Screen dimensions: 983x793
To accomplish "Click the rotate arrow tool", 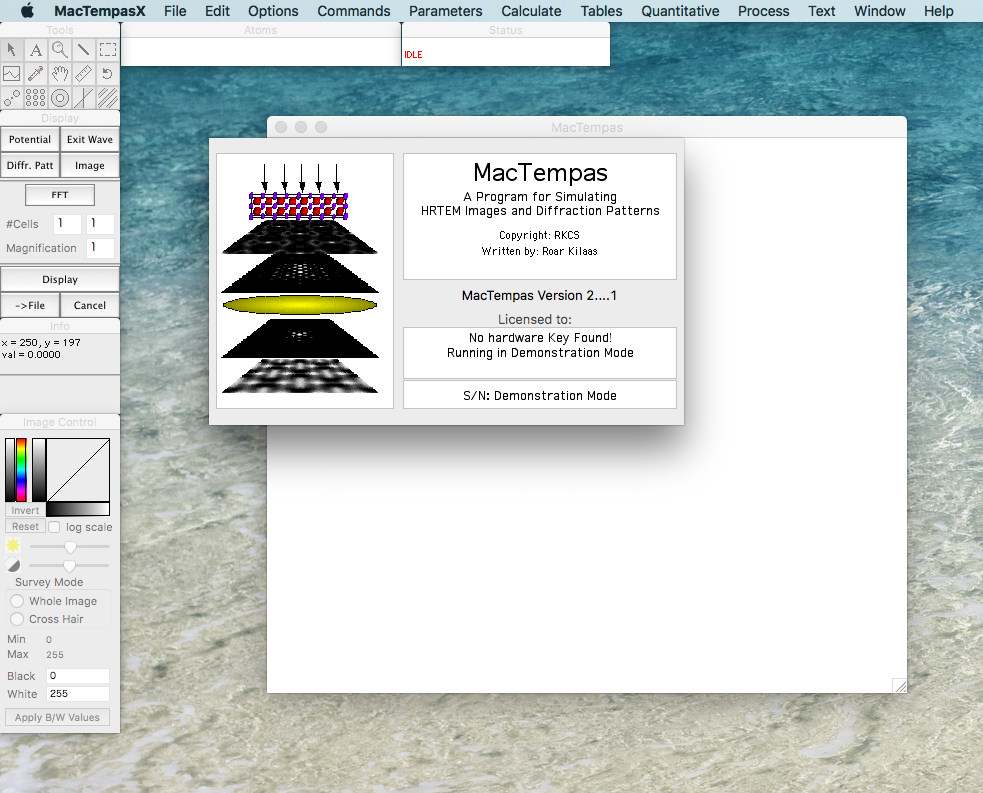I will (108, 74).
